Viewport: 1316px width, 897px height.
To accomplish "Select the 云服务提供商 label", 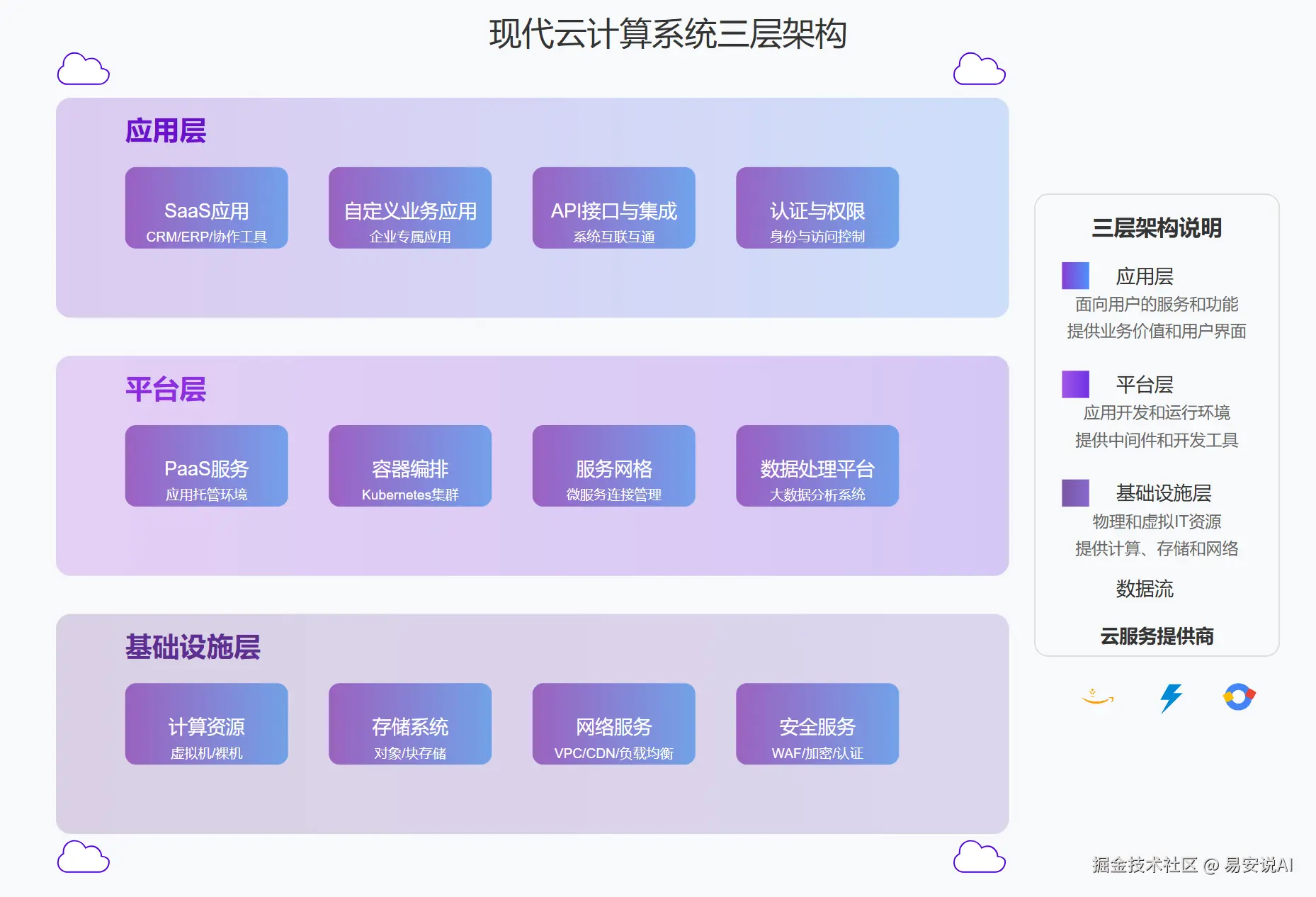I will coord(1157,636).
